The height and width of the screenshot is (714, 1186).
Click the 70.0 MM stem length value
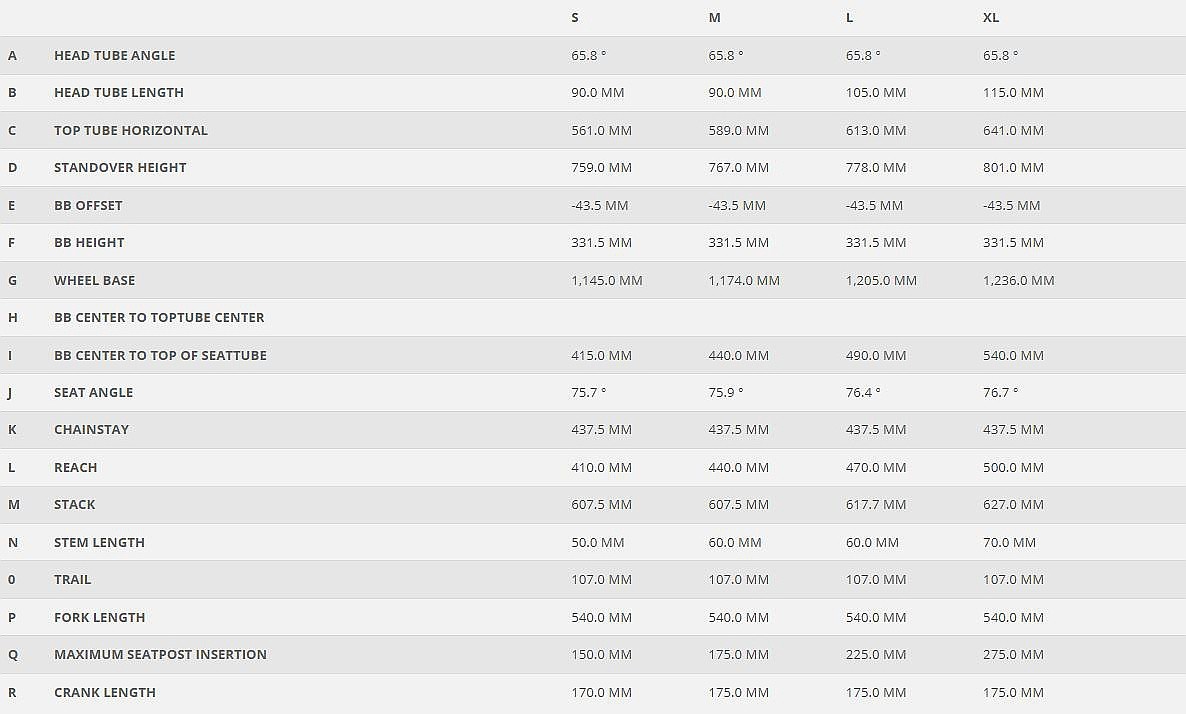tap(1009, 543)
